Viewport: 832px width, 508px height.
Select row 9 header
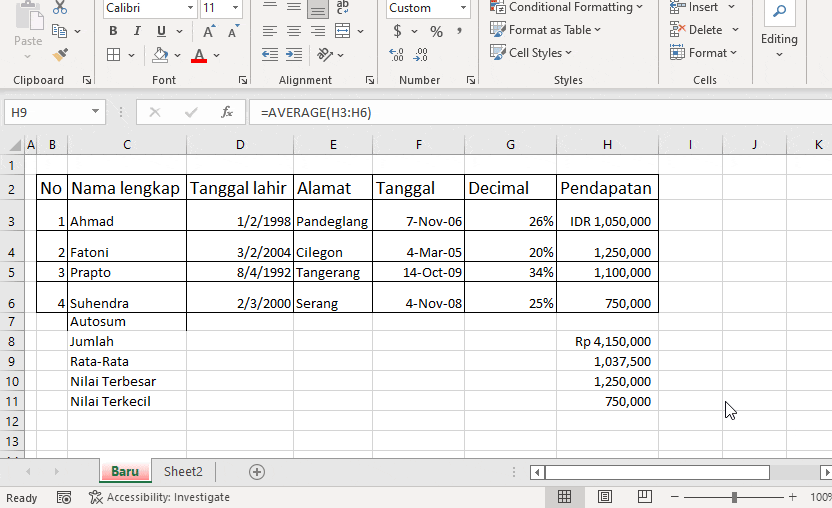click(x=12, y=361)
